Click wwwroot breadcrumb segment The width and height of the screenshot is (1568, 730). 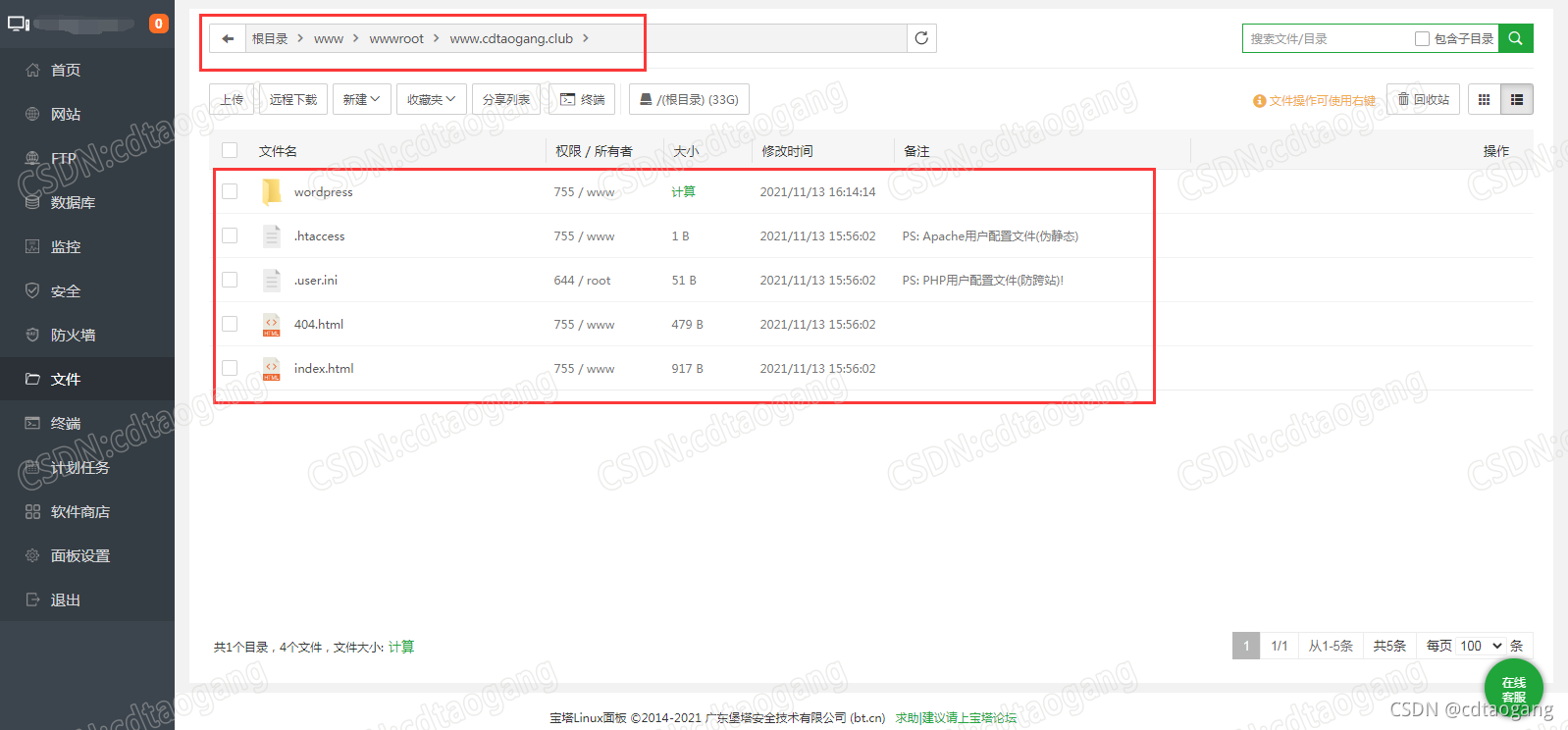[396, 38]
